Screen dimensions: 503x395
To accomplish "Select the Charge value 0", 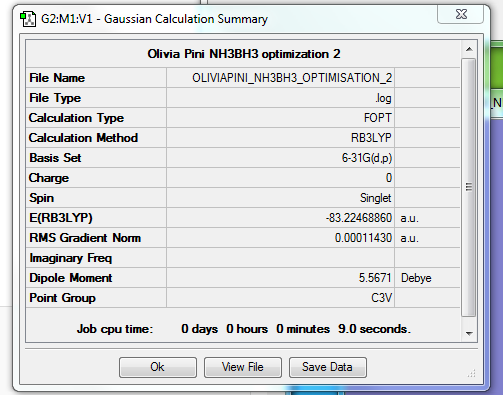I will (389, 178).
